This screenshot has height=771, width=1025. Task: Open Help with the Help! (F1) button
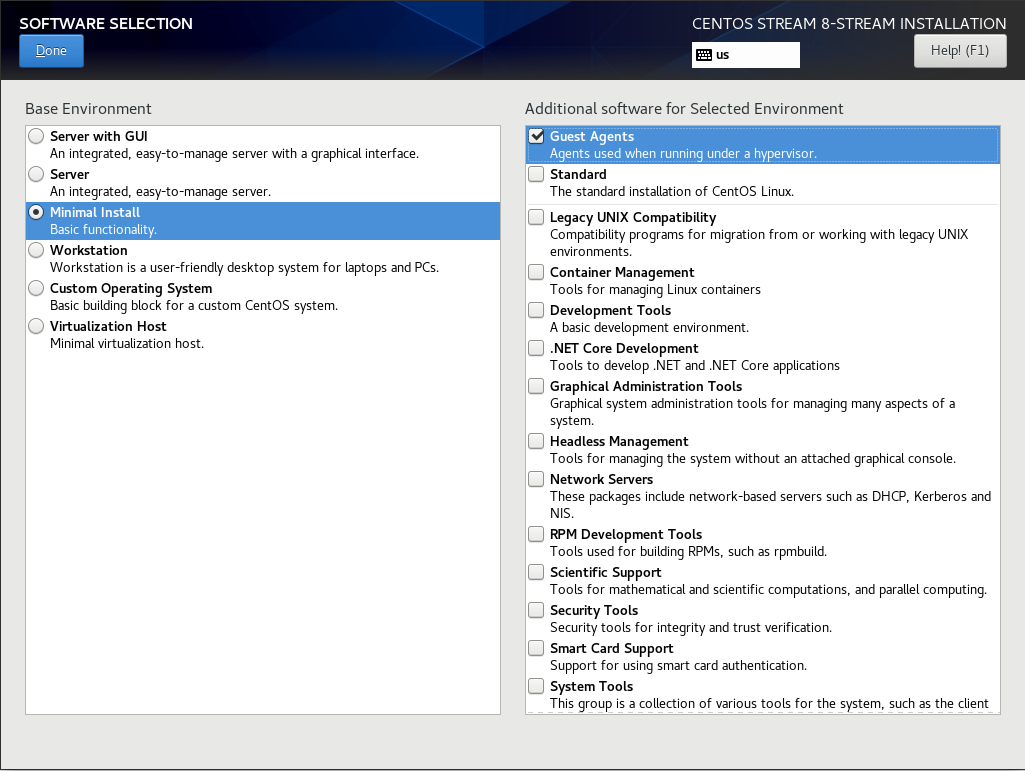pyautogui.click(x=960, y=51)
